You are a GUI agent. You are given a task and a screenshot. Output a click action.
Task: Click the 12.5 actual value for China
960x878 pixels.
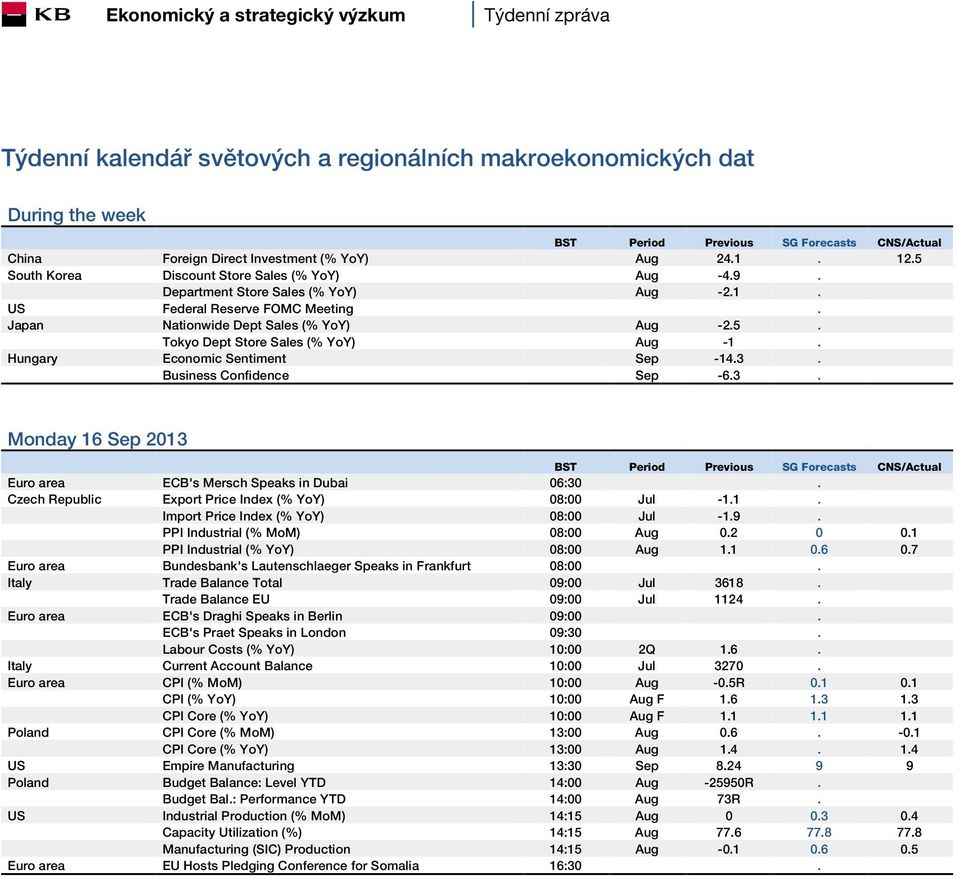pos(909,258)
